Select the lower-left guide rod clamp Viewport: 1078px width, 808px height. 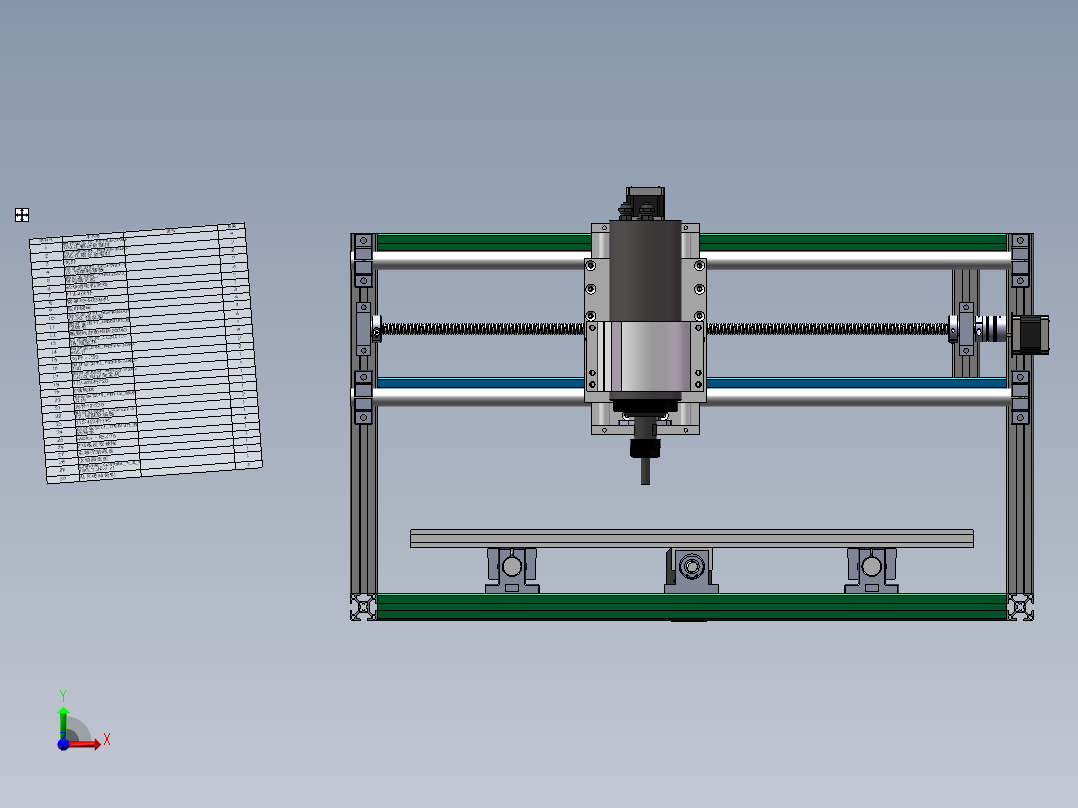pyautogui.click(x=363, y=397)
